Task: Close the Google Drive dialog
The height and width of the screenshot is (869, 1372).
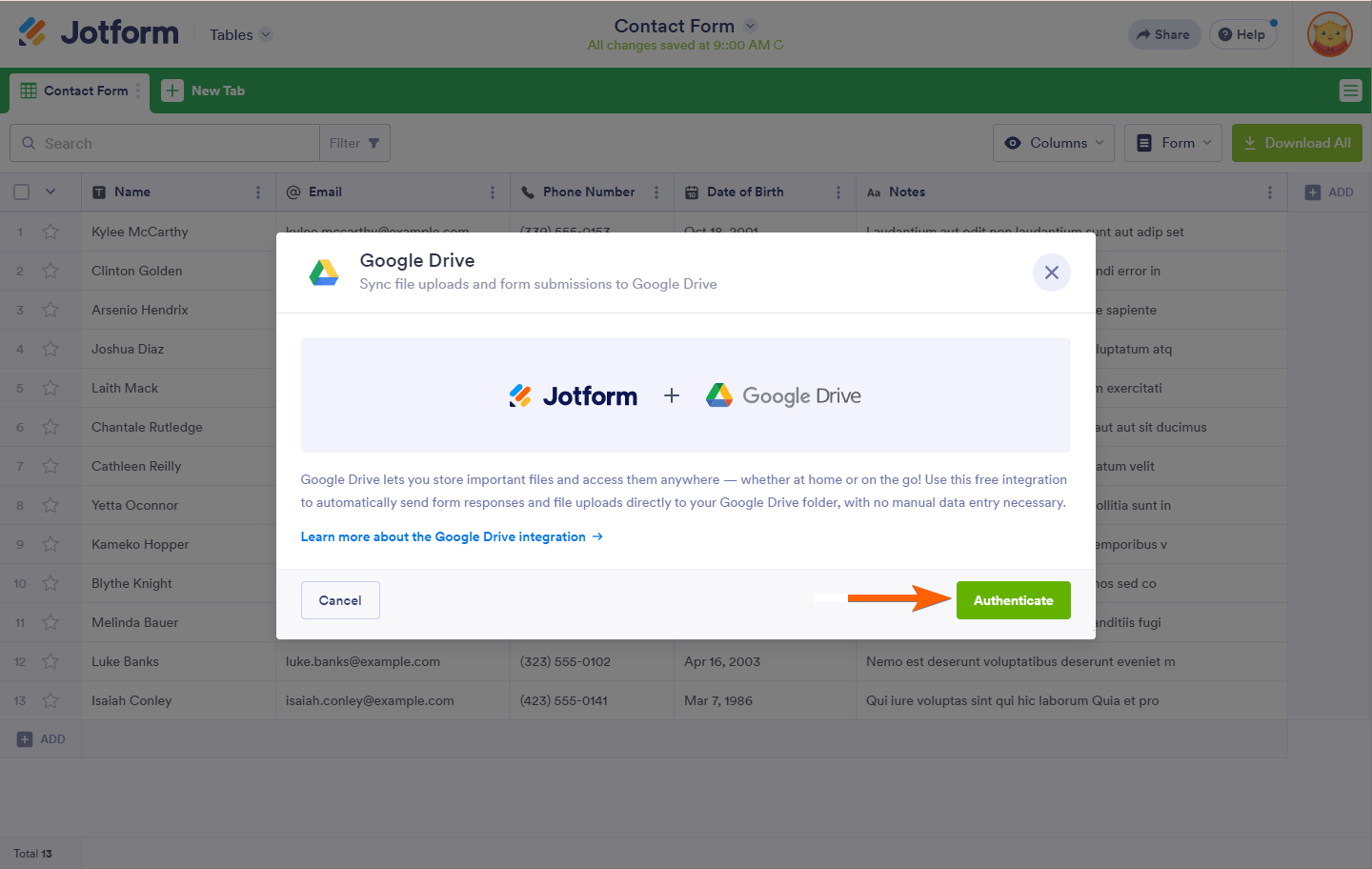Action: tap(1052, 273)
